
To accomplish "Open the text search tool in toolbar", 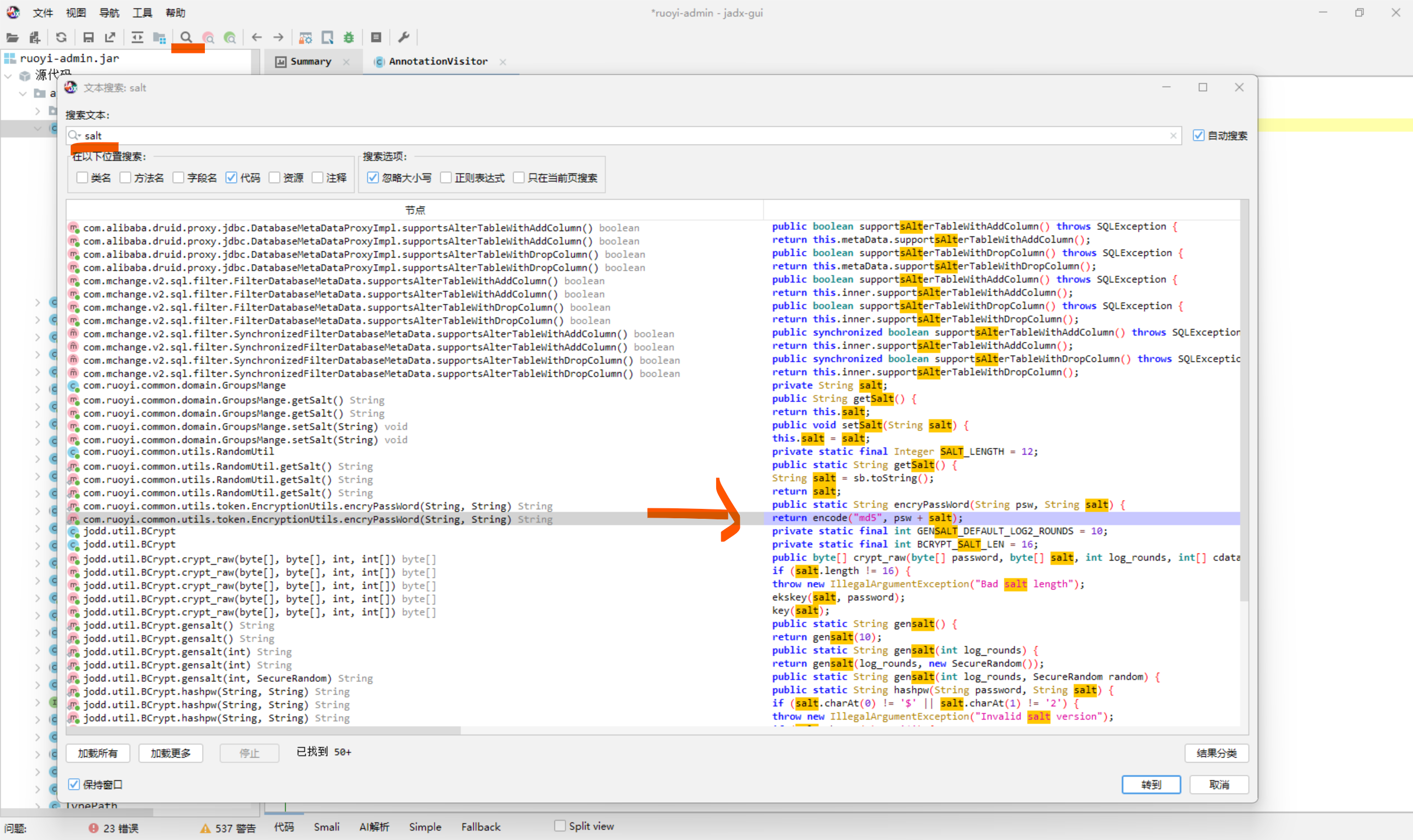I will click(186, 38).
